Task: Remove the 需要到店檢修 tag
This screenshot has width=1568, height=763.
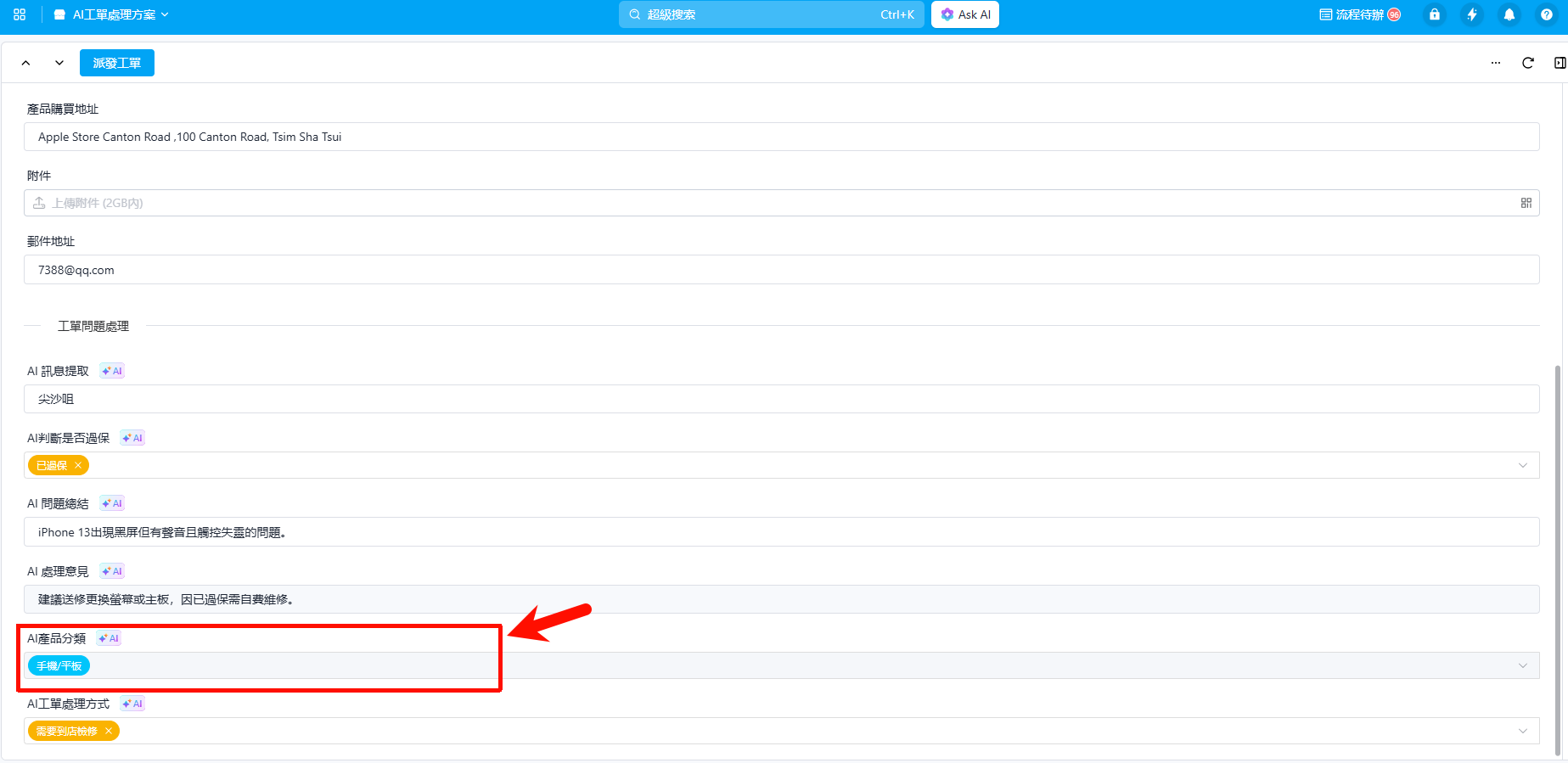Action: tap(109, 731)
